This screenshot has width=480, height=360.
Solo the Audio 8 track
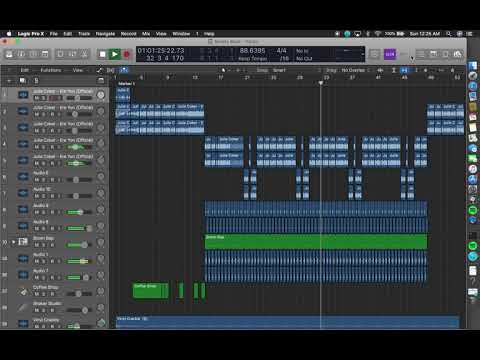click(44, 229)
